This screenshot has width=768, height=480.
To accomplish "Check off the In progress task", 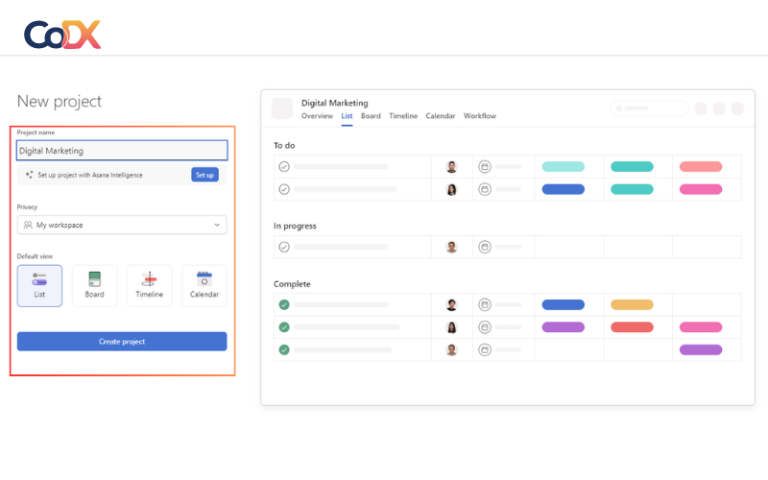I will [x=284, y=247].
